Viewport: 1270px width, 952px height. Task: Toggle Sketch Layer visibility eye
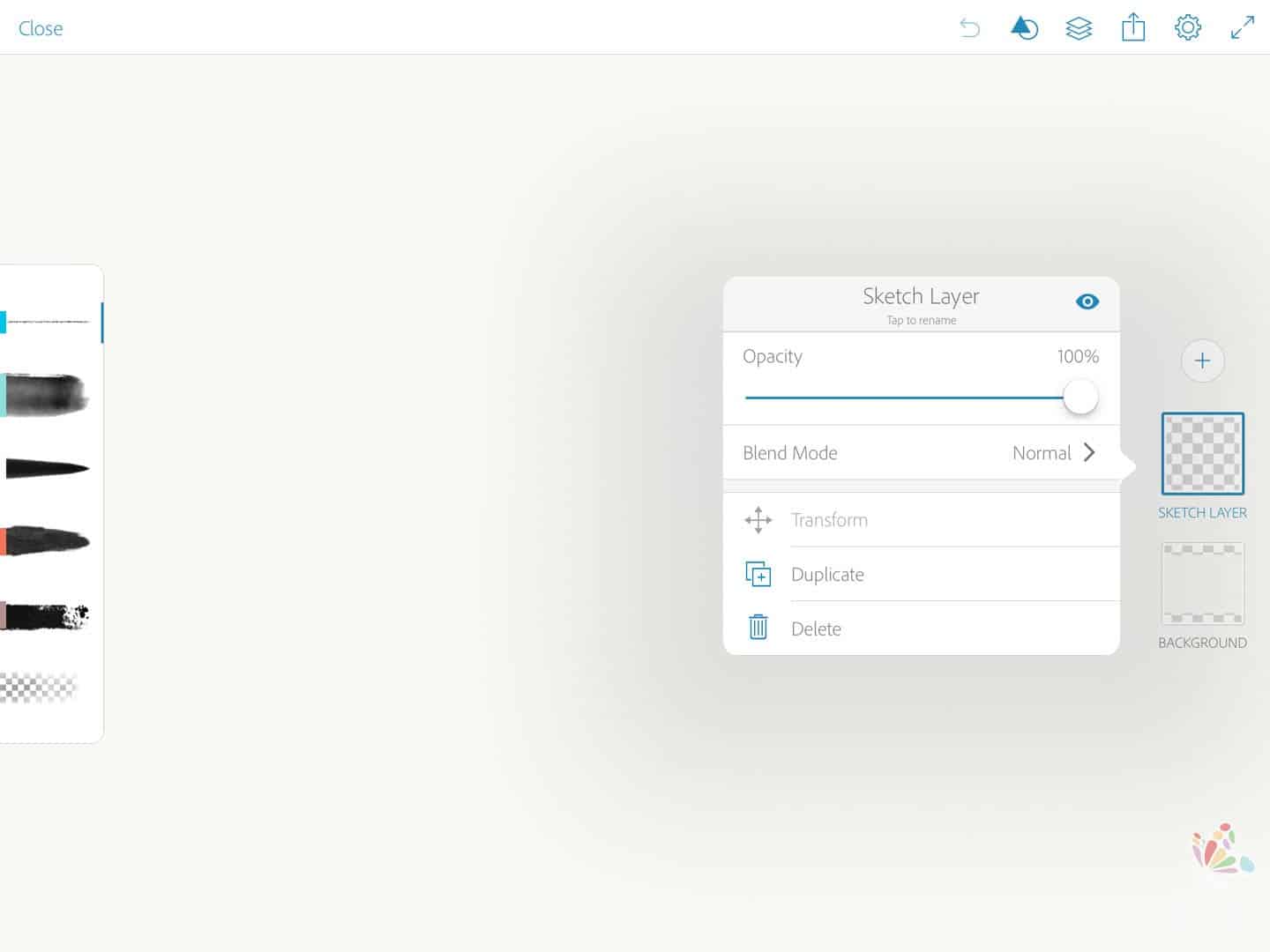(x=1087, y=301)
